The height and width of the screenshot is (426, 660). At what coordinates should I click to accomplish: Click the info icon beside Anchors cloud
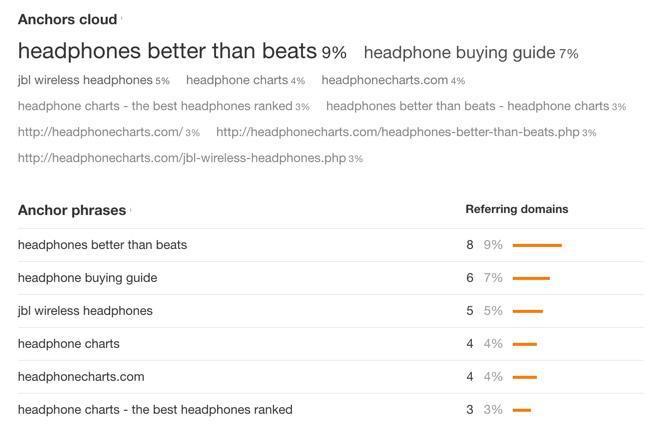tap(121, 18)
